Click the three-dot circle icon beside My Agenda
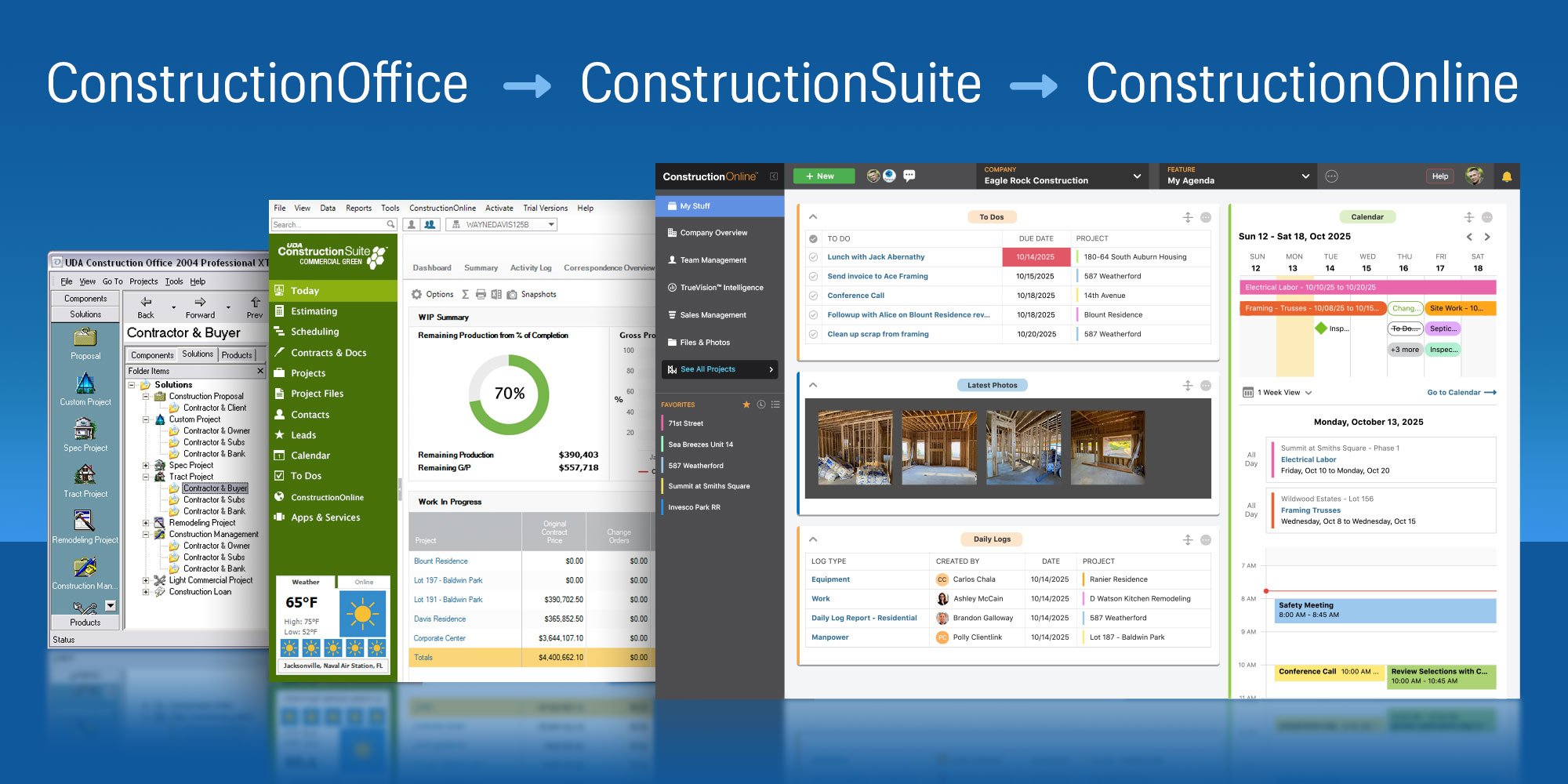 pyautogui.click(x=1331, y=176)
